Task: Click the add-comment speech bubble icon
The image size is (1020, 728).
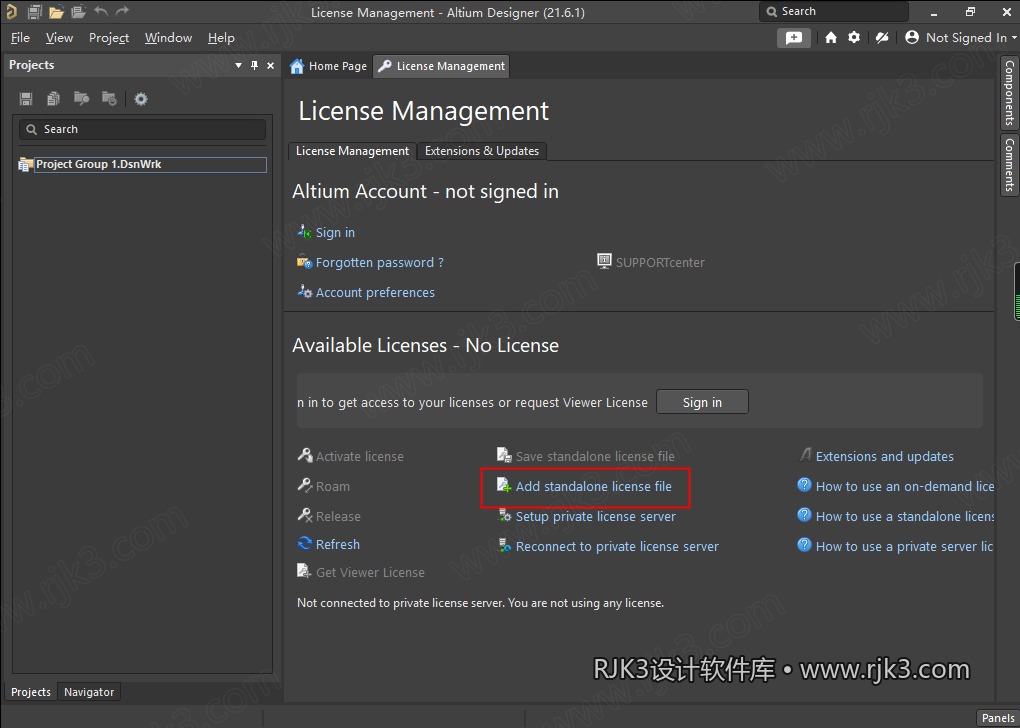Action: [794, 38]
